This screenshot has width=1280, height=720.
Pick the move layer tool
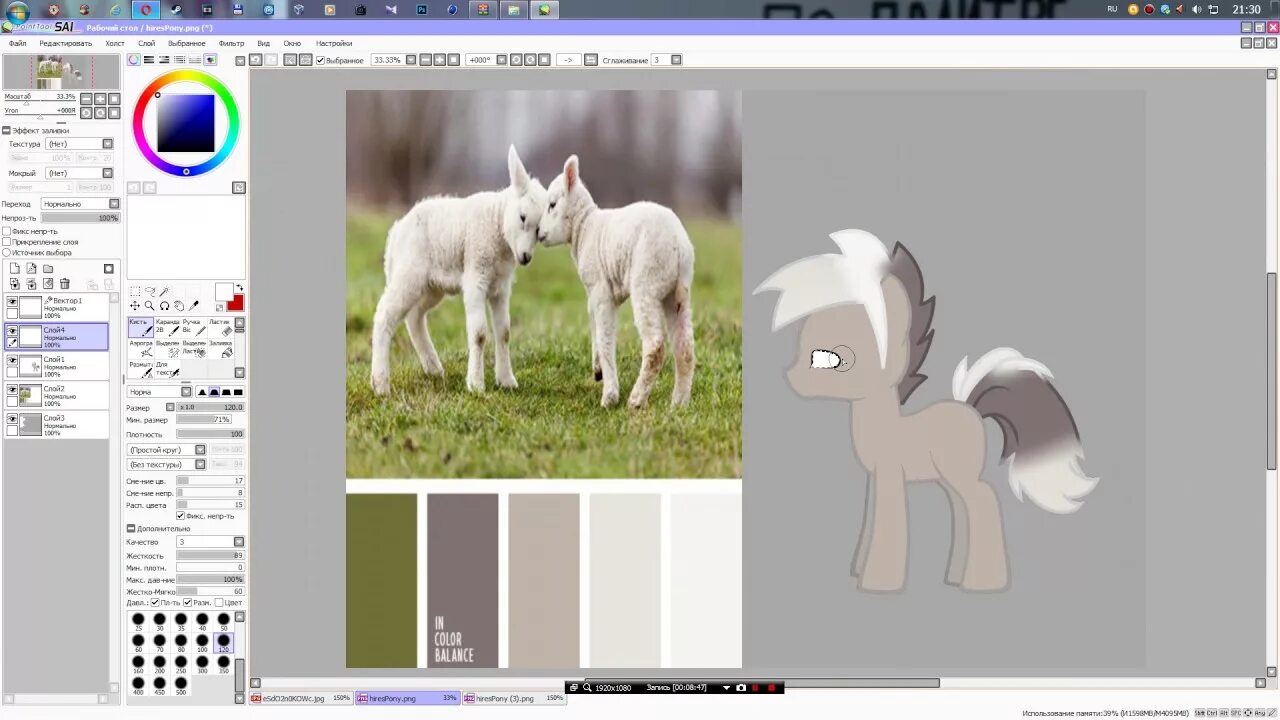pos(135,306)
